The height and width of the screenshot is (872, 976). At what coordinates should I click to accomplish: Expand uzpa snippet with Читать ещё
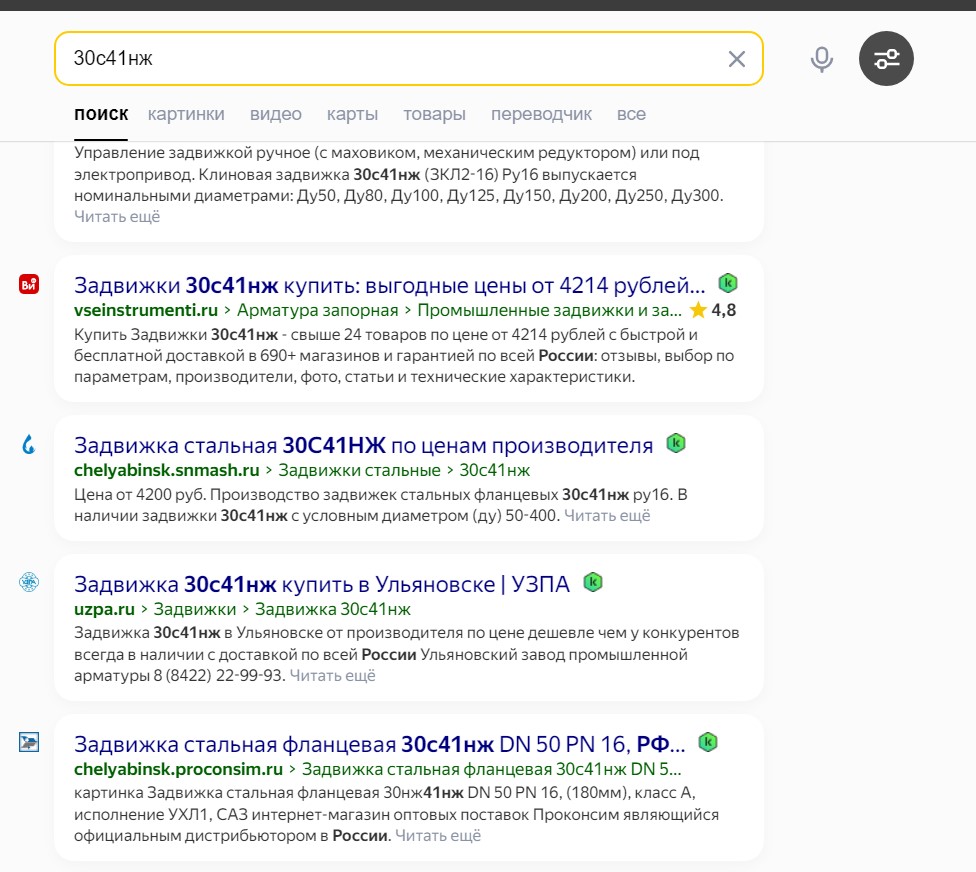332,676
